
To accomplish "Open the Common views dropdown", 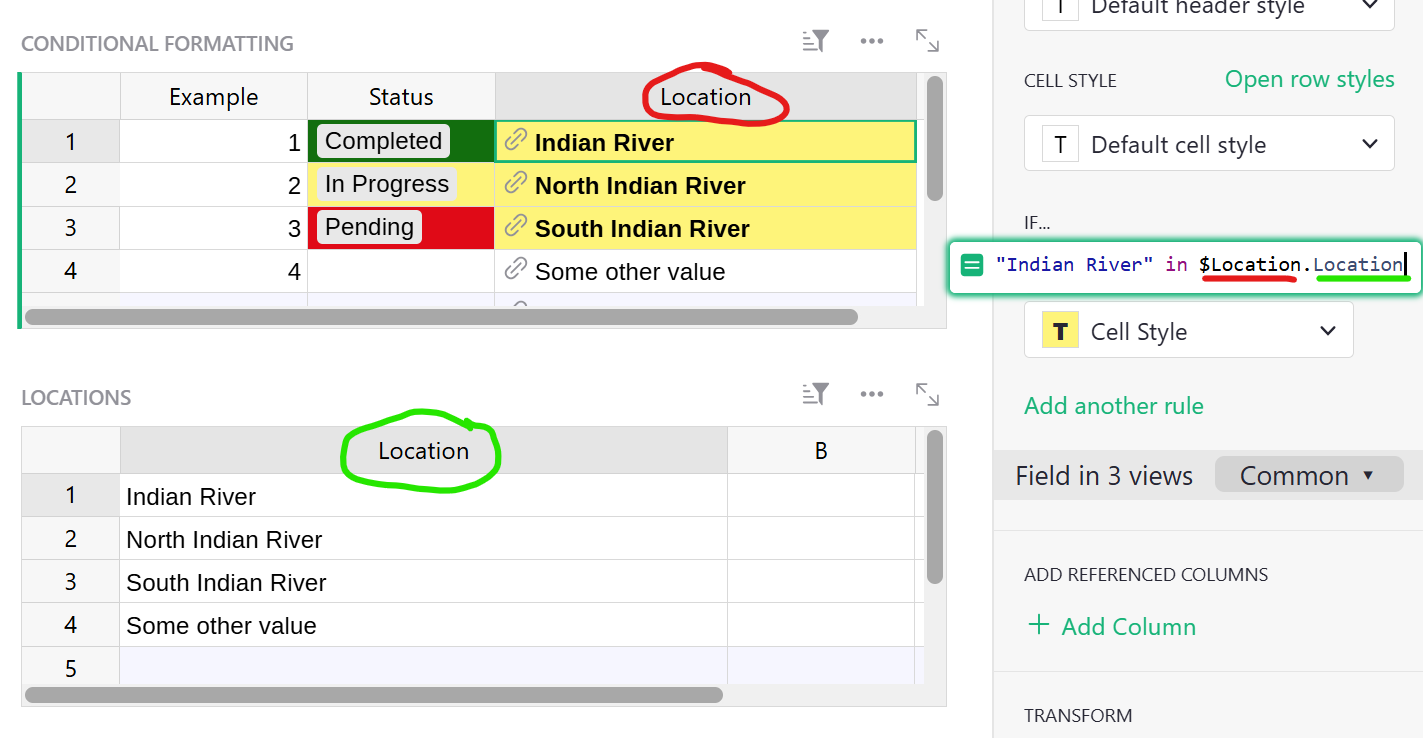I will (1309, 474).
